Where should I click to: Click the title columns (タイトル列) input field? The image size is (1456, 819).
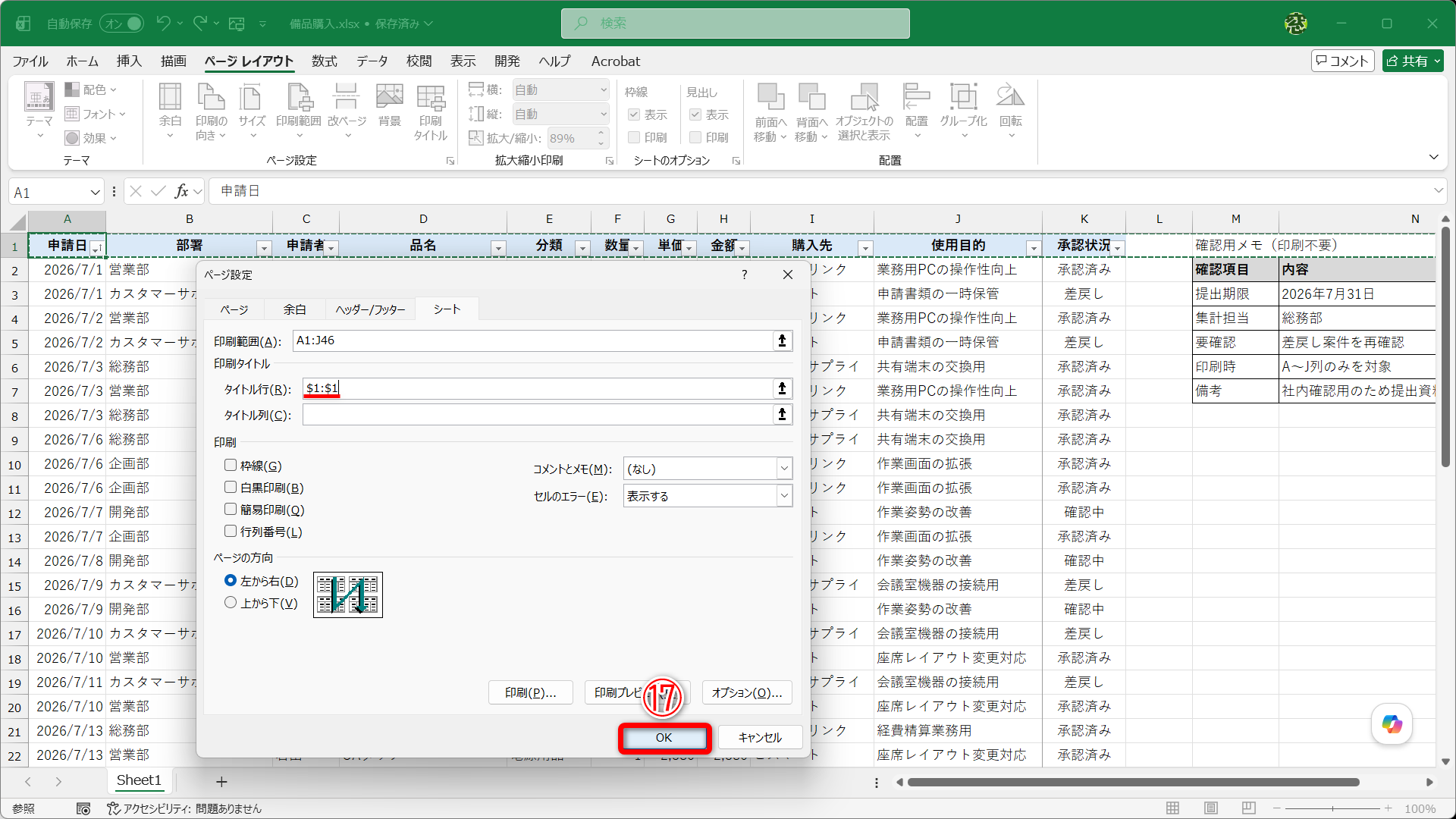538,414
